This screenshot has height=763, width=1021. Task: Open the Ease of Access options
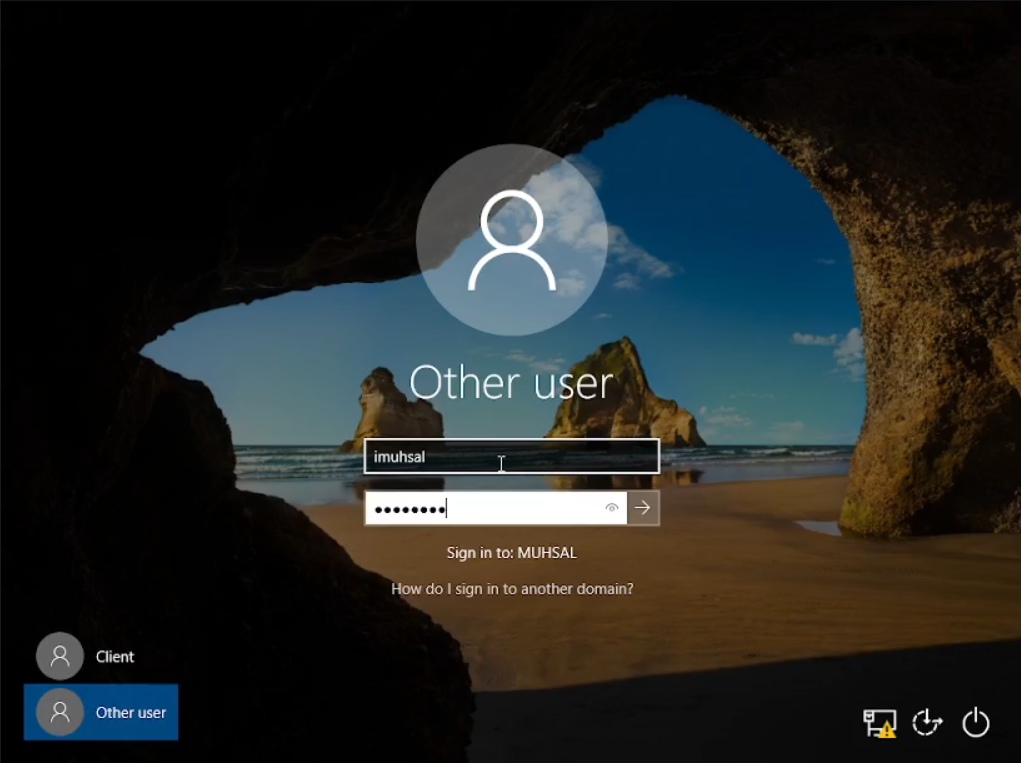click(927, 723)
